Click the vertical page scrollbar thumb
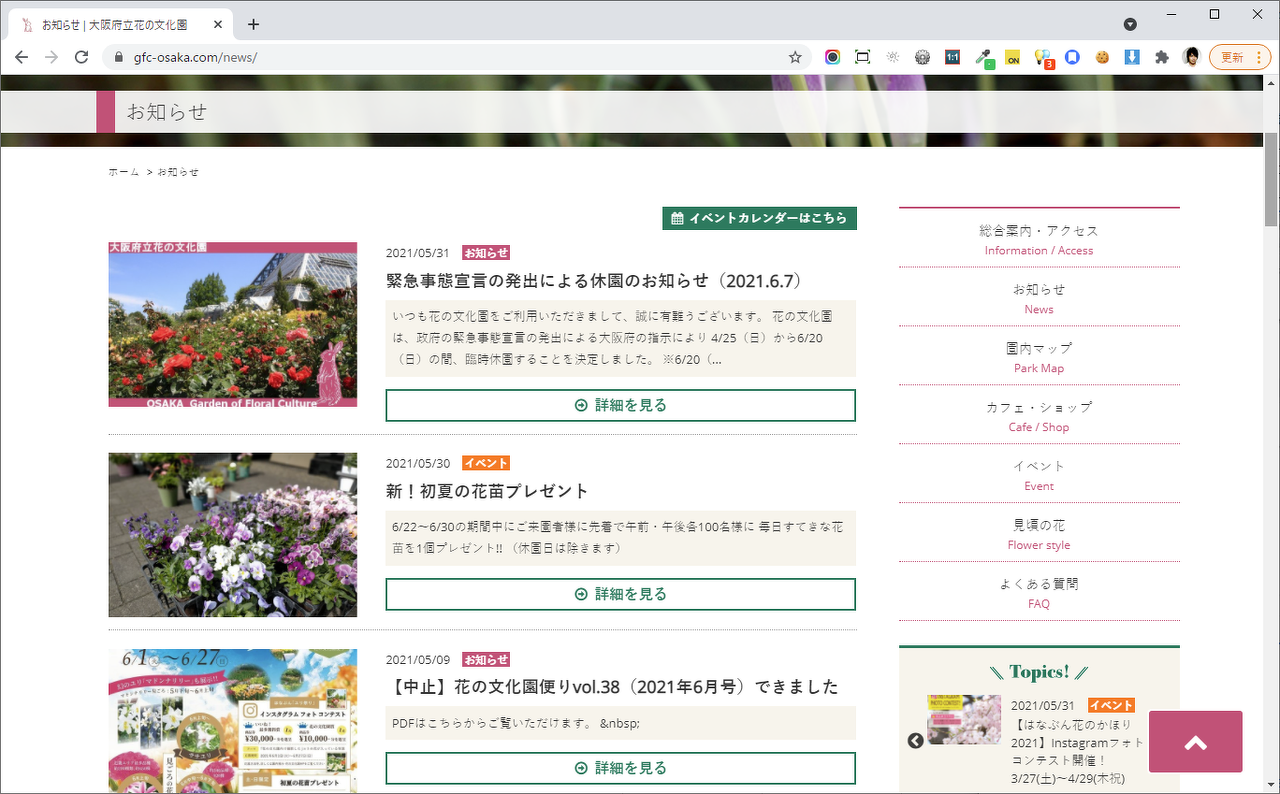Image resolution: width=1280 pixels, height=794 pixels. tap(1271, 180)
